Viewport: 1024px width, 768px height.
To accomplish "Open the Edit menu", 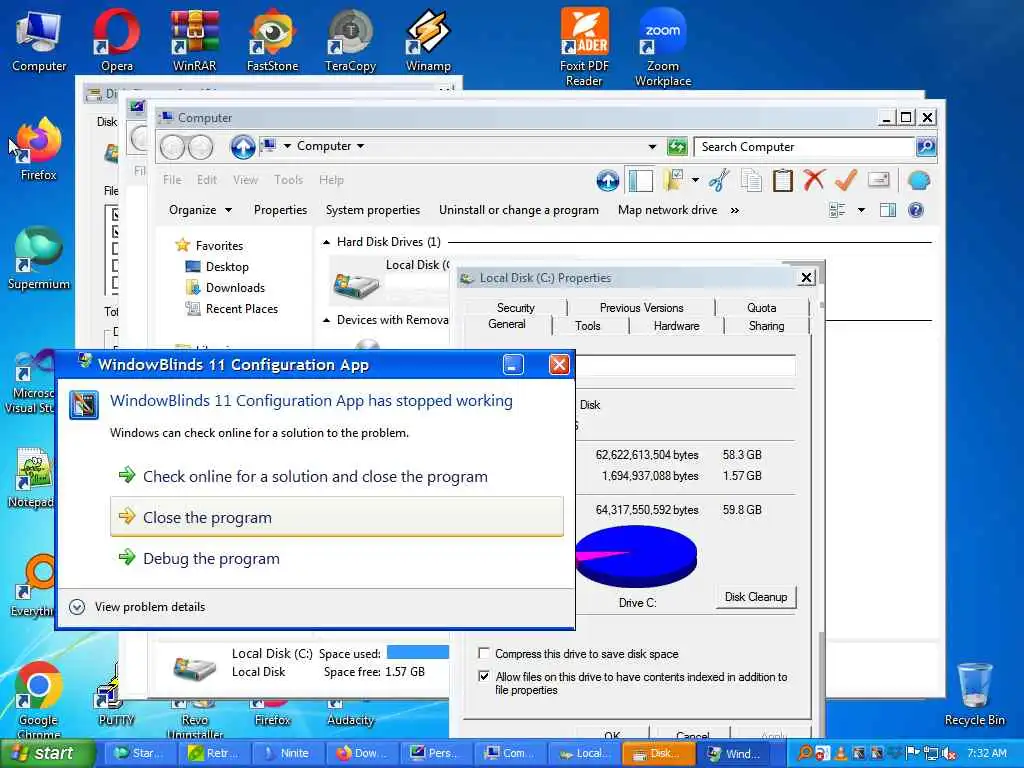I will 206,180.
